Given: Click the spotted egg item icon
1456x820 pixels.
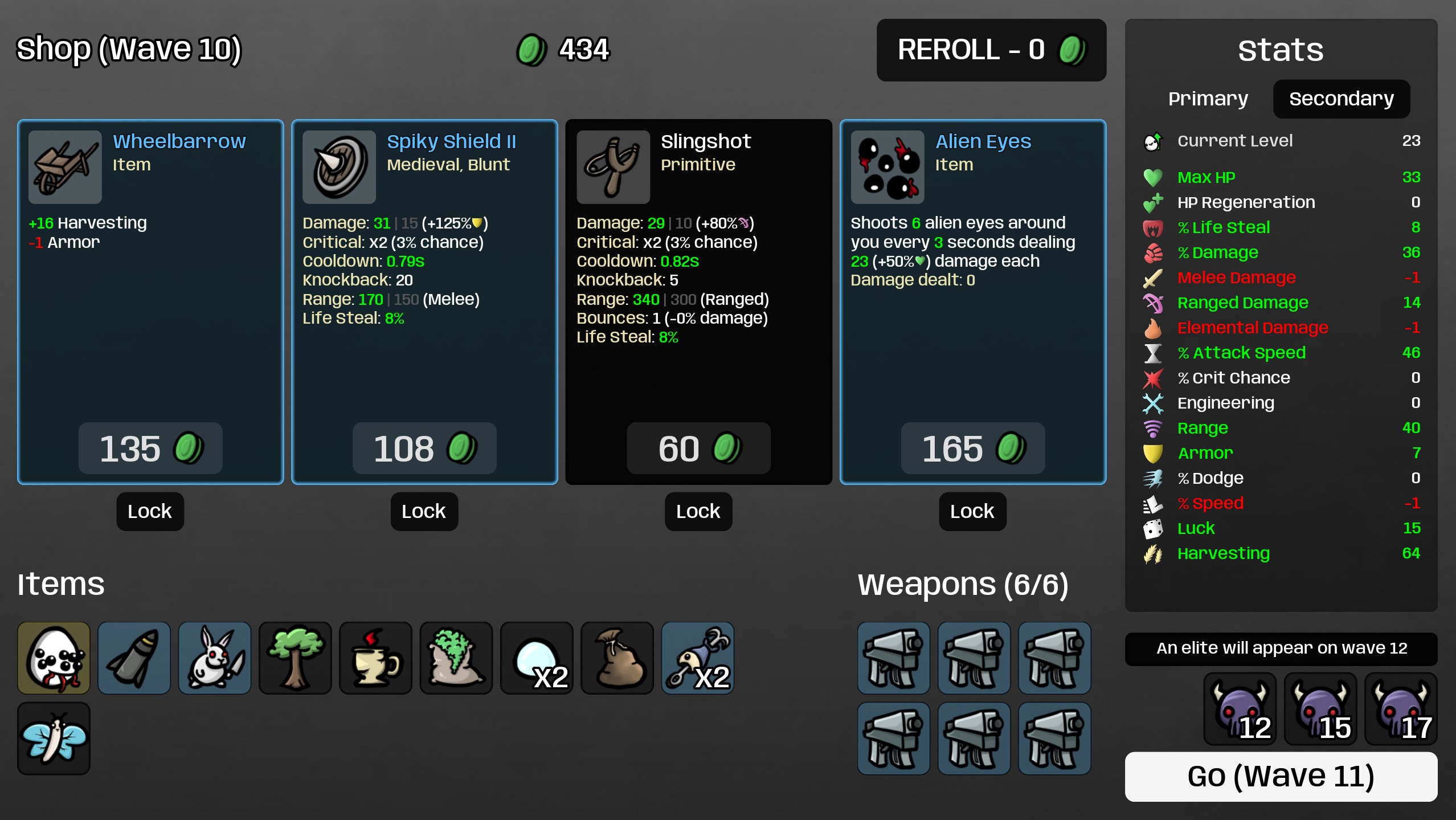Looking at the screenshot, I should point(54,658).
